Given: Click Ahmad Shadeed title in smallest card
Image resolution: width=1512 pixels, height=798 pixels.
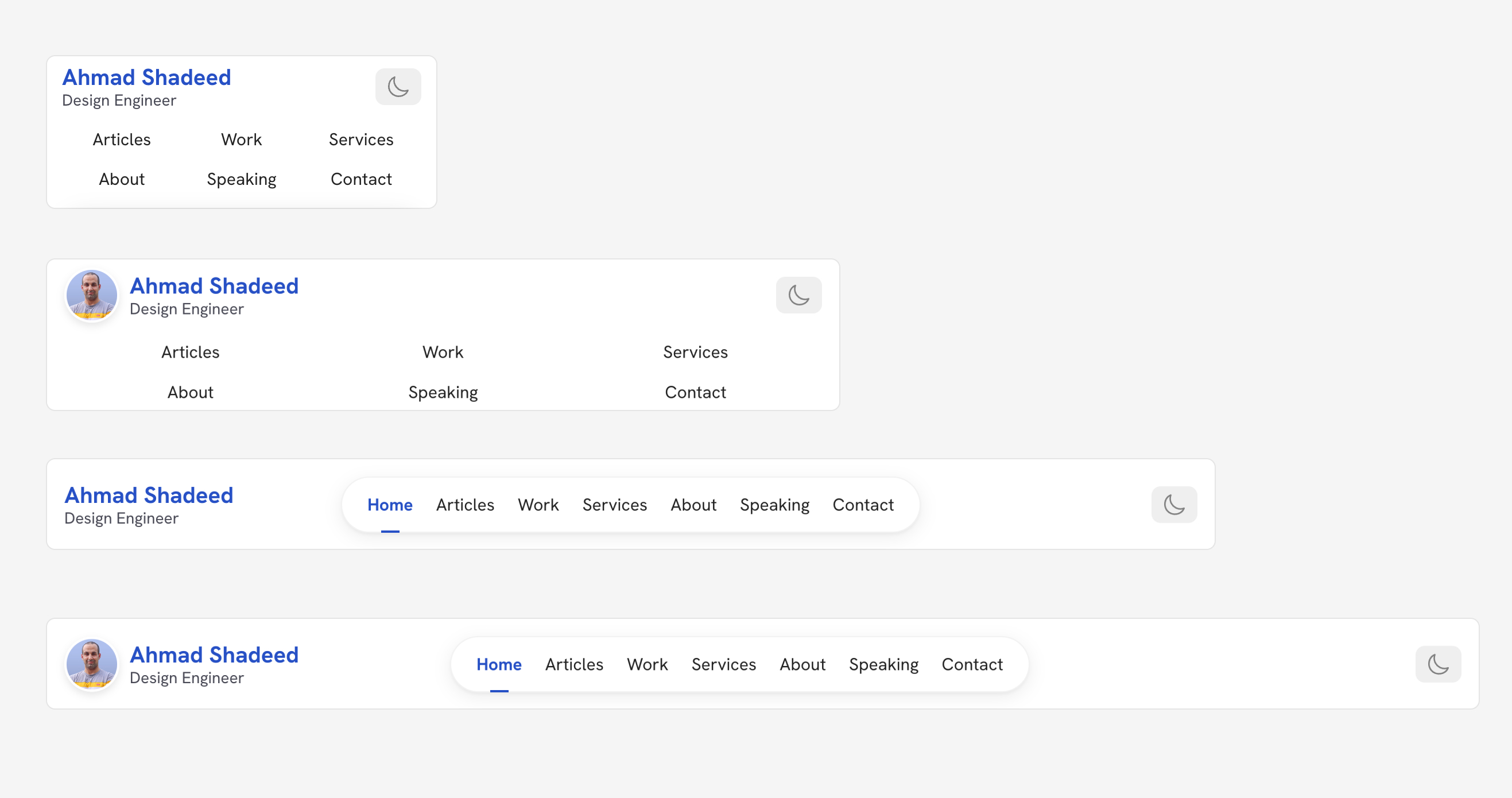Looking at the screenshot, I should tap(147, 78).
